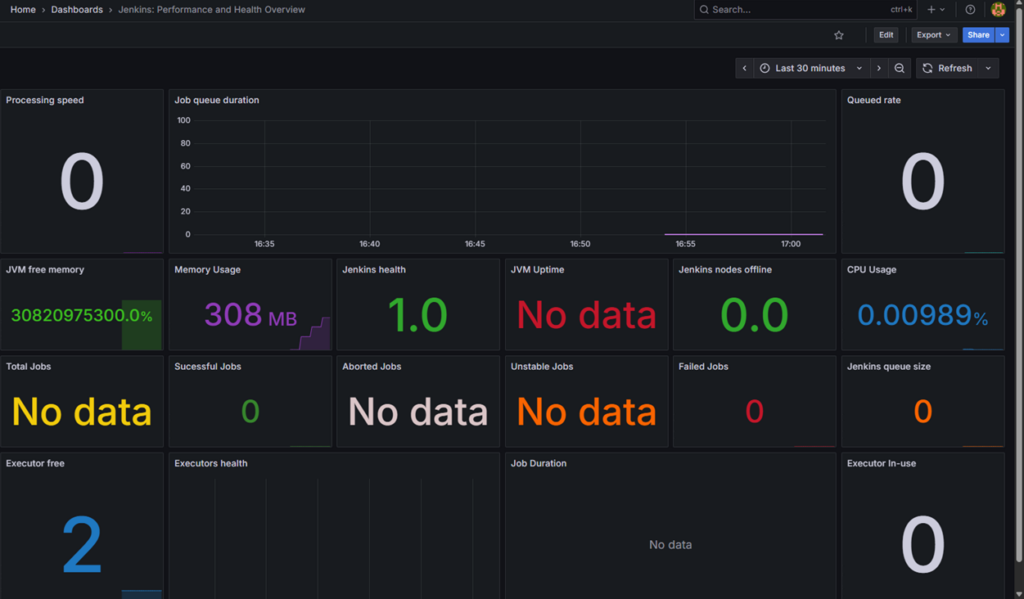Navigate to the Dashboards breadcrumb
Image resolution: width=1024 pixels, height=599 pixels.
77,10
